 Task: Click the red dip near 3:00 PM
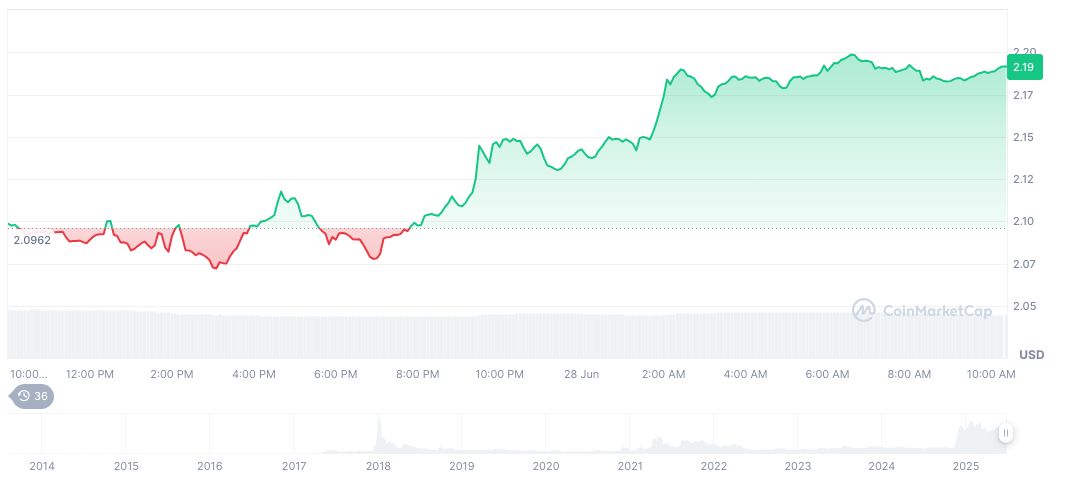pyautogui.click(x=215, y=267)
